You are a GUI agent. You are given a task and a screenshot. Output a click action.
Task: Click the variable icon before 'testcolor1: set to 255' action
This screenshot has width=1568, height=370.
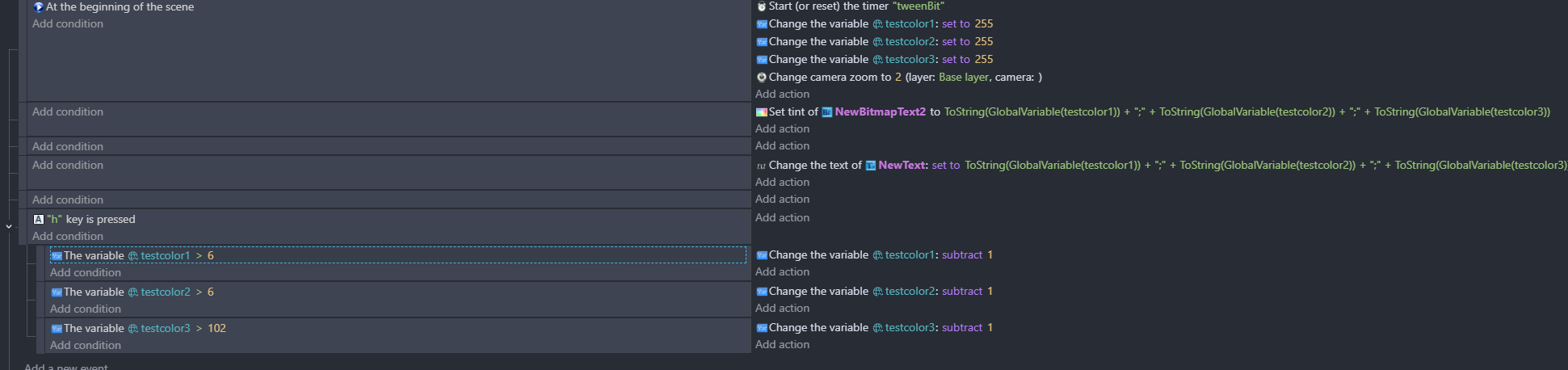[x=761, y=24]
